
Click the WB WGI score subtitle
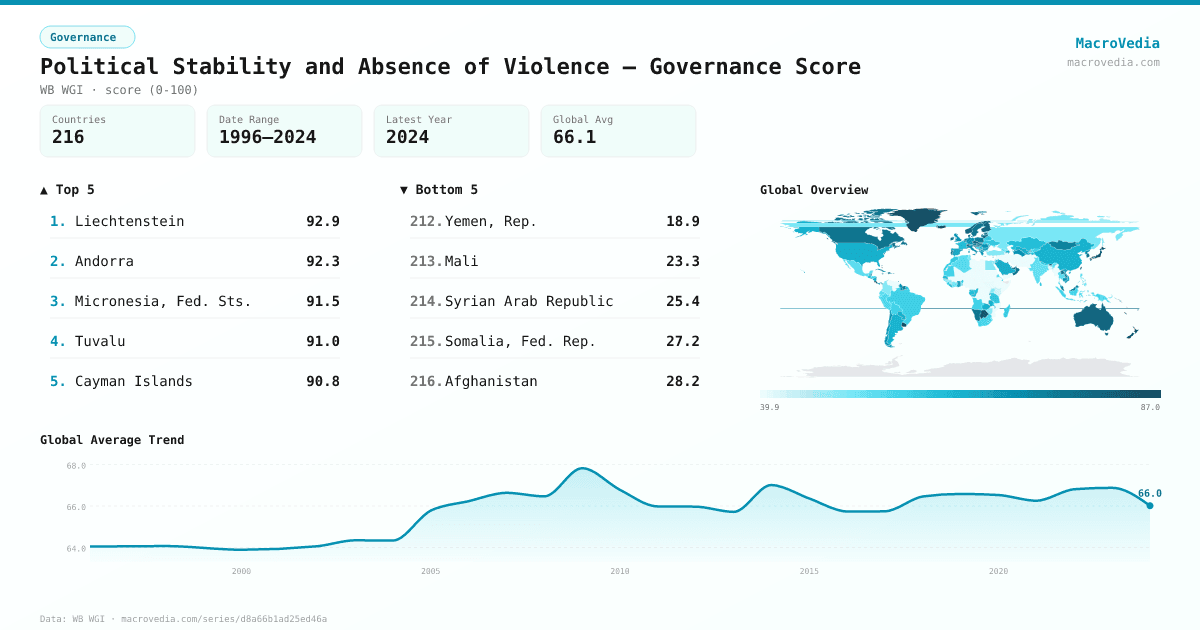tap(119, 90)
